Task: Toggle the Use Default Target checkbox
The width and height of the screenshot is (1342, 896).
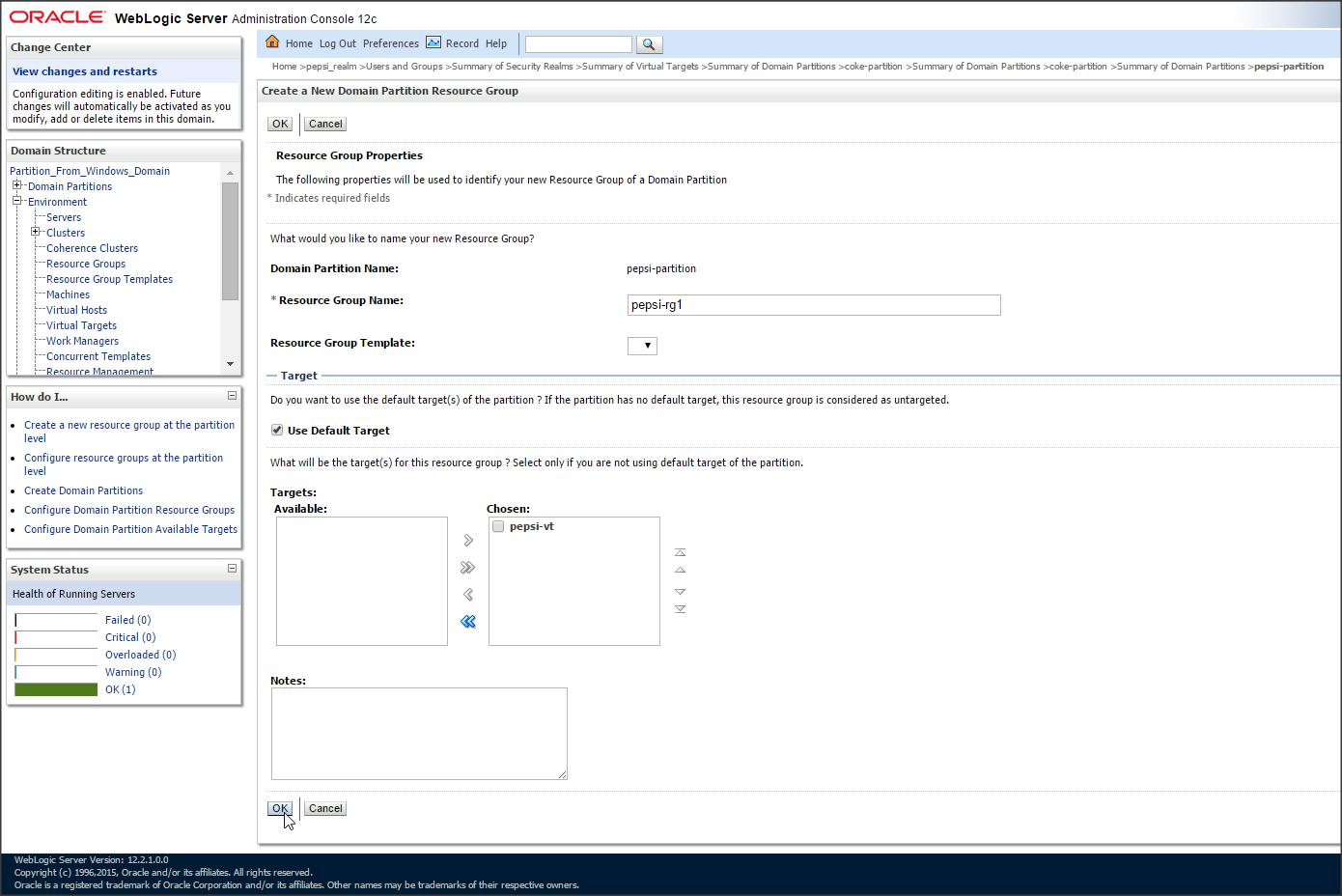Action: coord(277,430)
